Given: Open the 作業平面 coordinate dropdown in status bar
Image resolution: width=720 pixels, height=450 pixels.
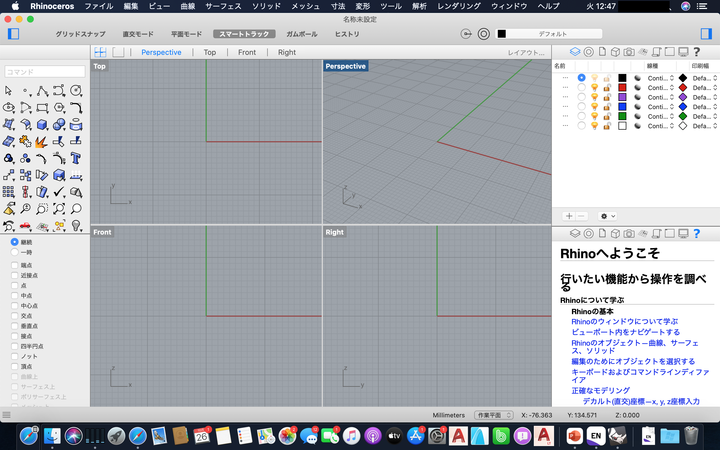Looking at the screenshot, I should tap(494, 415).
